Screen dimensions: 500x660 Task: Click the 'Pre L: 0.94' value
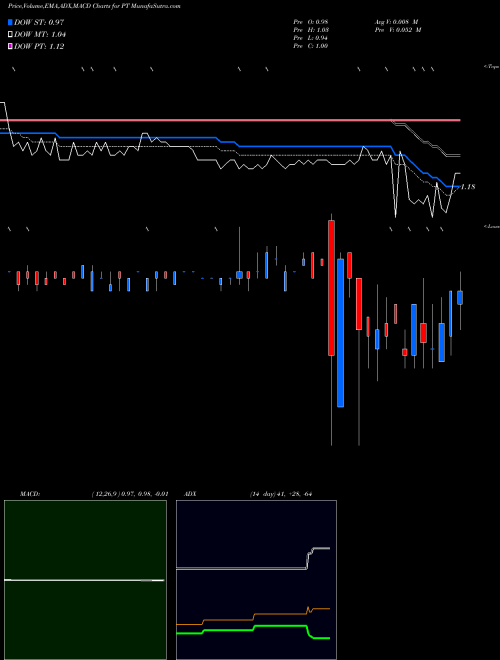pyautogui.click(x=311, y=38)
